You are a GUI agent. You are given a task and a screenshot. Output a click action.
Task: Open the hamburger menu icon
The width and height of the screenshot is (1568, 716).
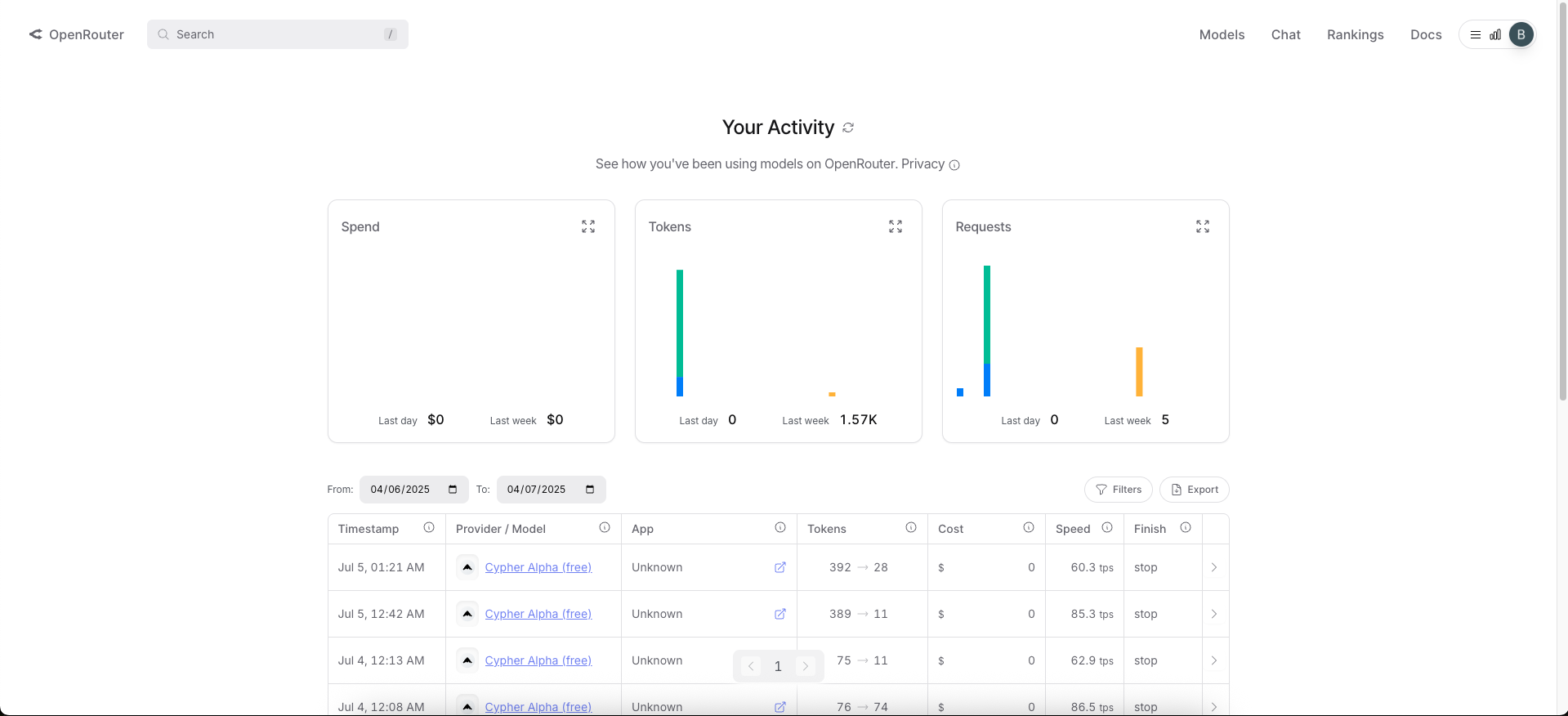pos(1476,34)
